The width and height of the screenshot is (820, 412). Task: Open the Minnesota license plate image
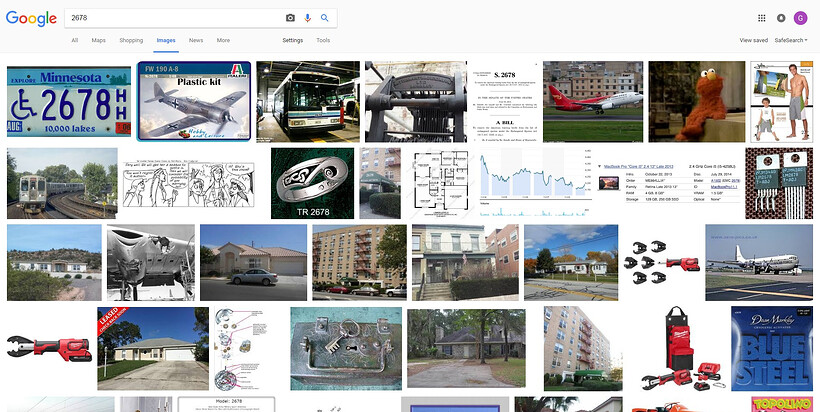click(69, 101)
